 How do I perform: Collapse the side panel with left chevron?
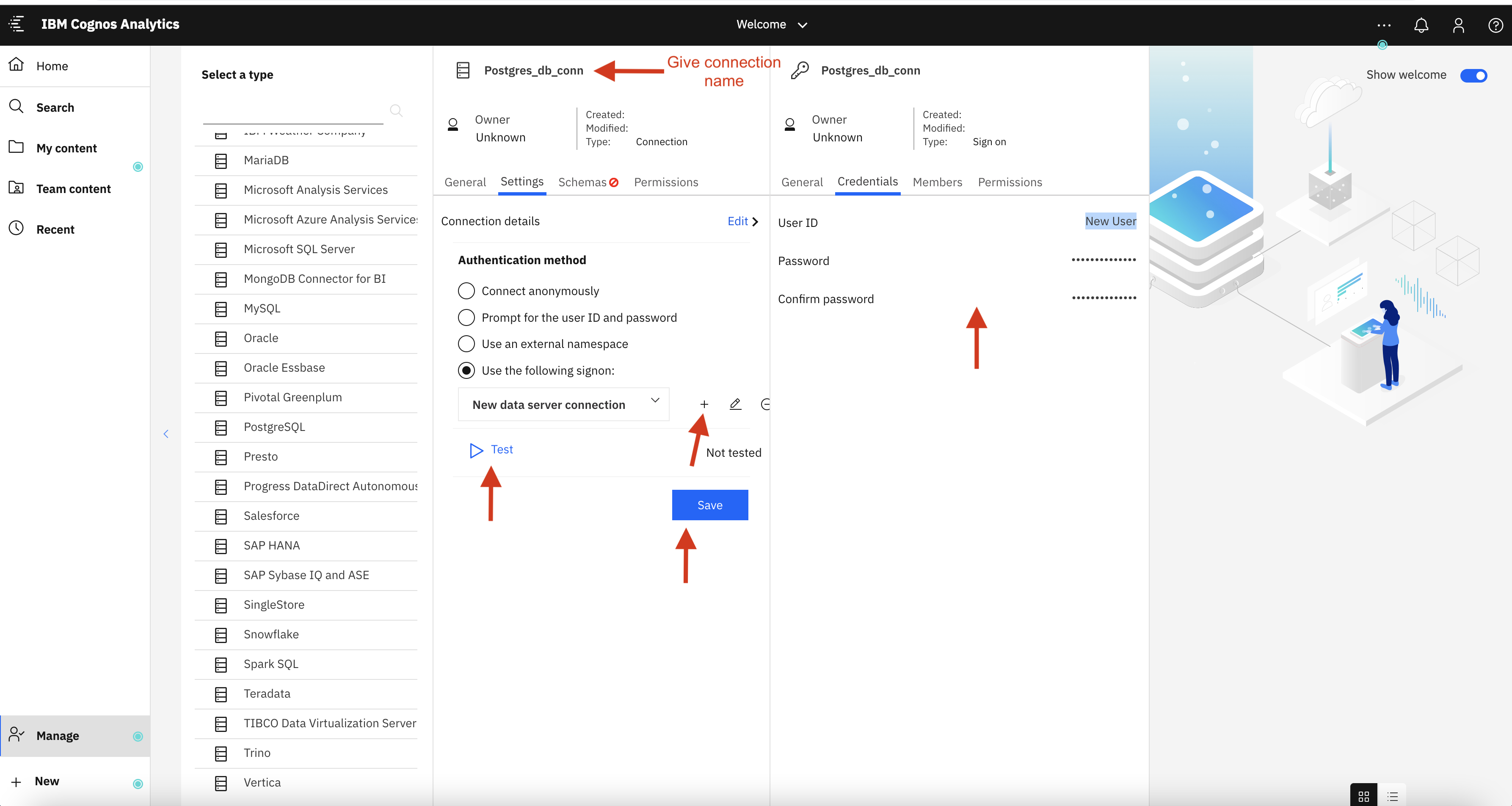(x=166, y=434)
